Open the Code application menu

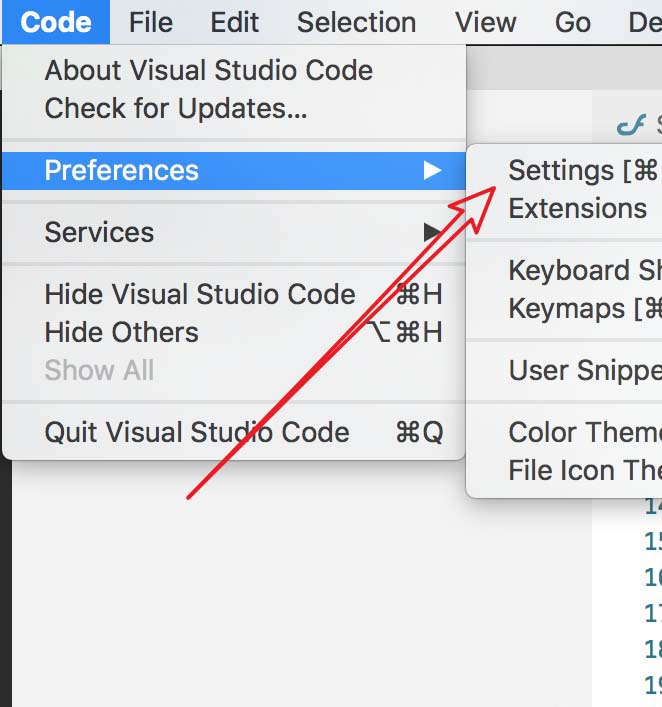(56, 22)
